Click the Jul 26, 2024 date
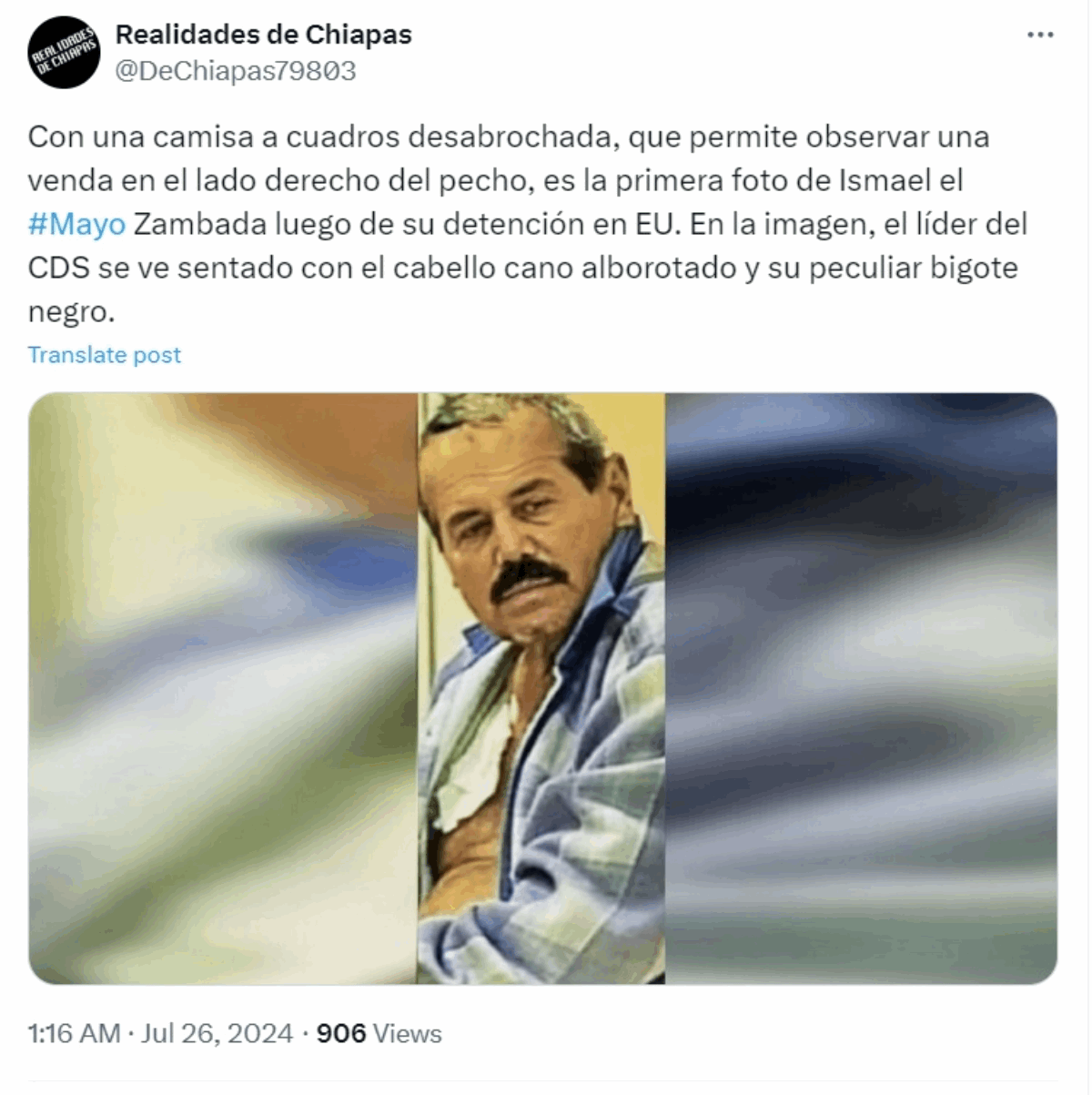Viewport: 1092px width, 1095px height. point(217,1034)
